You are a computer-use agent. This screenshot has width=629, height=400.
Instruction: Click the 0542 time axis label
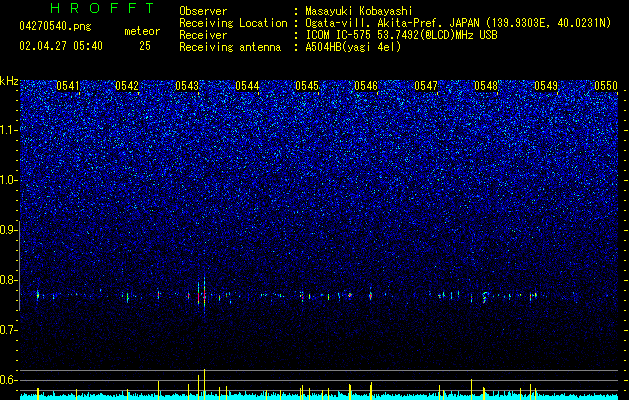[127, 86]
